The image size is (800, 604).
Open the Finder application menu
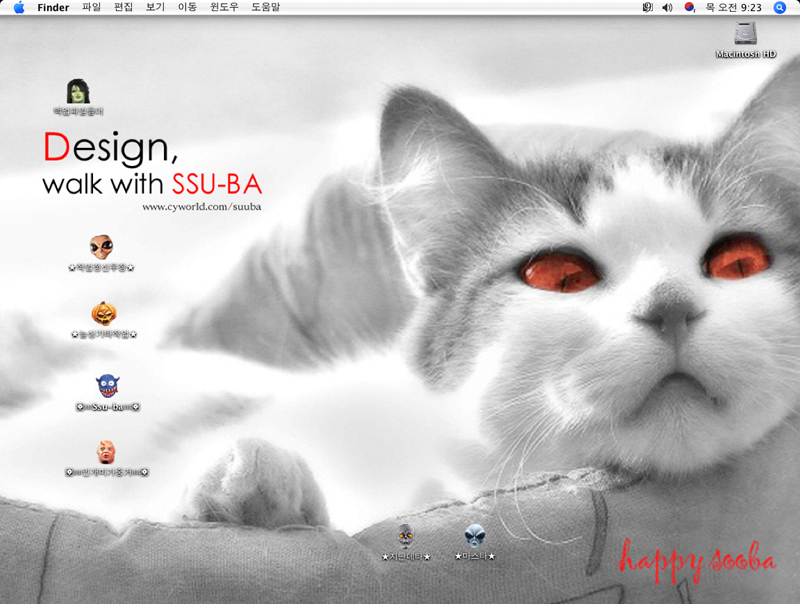click(x=53, y=7)
